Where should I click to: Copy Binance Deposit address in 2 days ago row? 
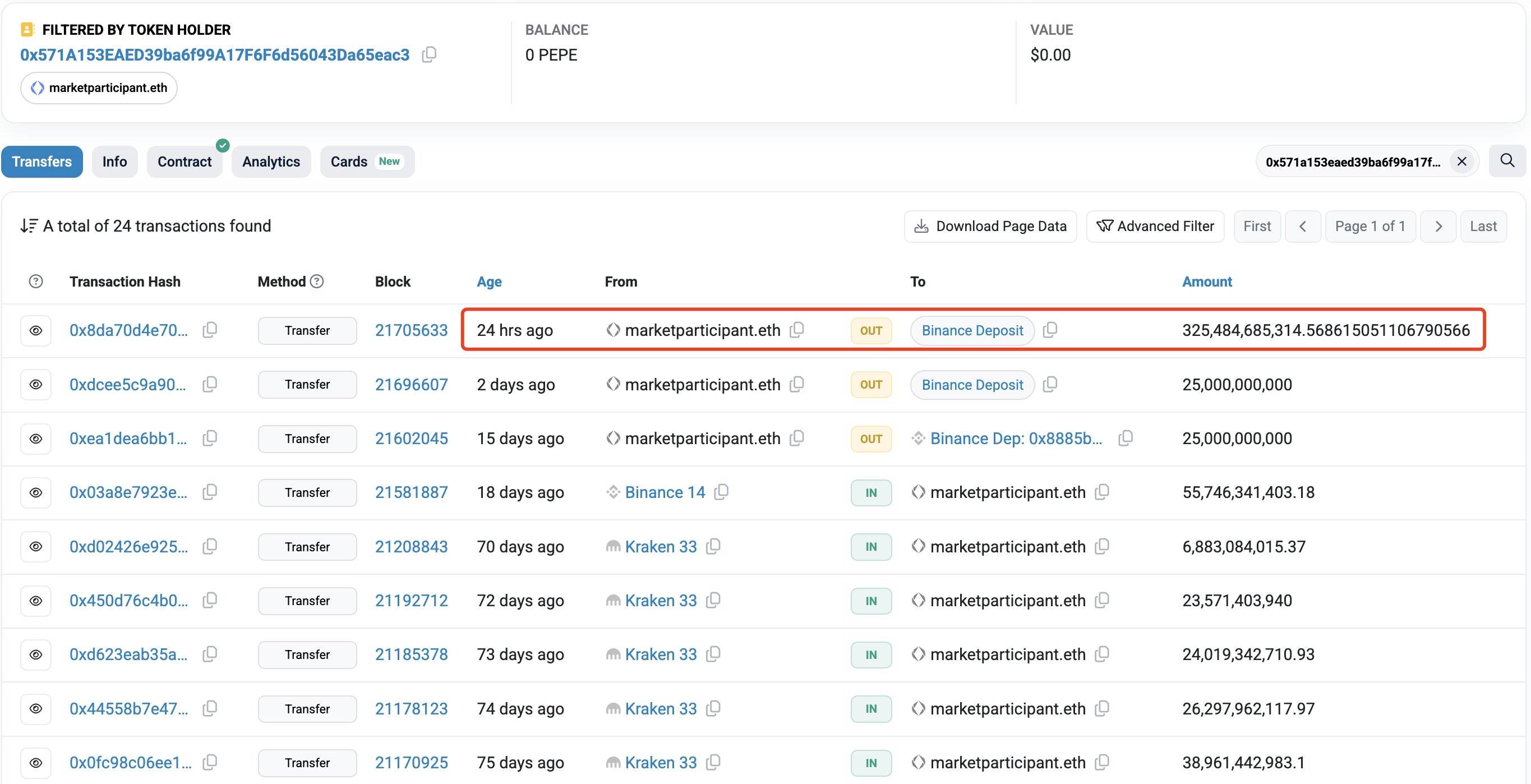pyautogui.click(x=1050, y=384)
